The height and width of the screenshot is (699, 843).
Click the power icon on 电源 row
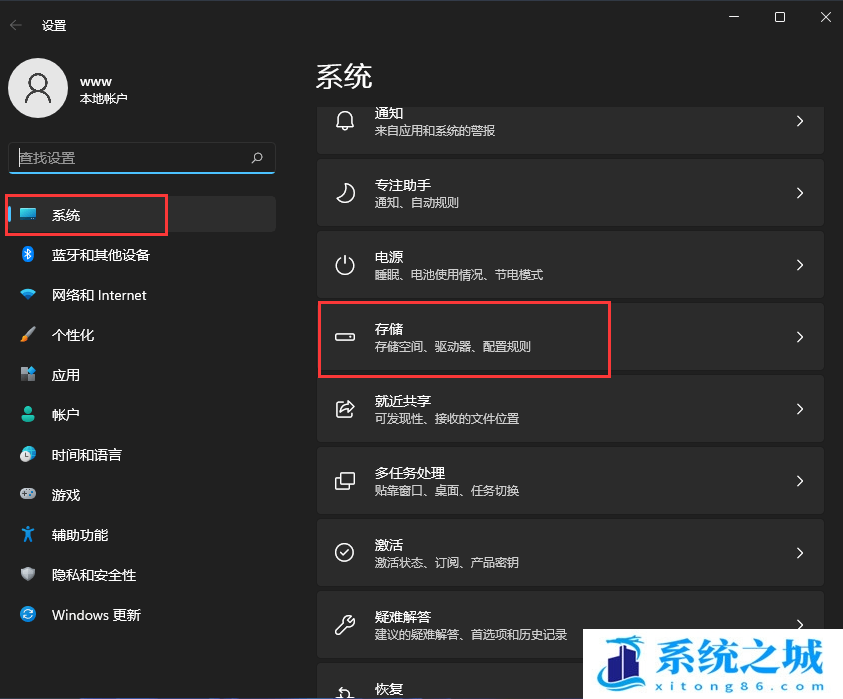[345, 265]
